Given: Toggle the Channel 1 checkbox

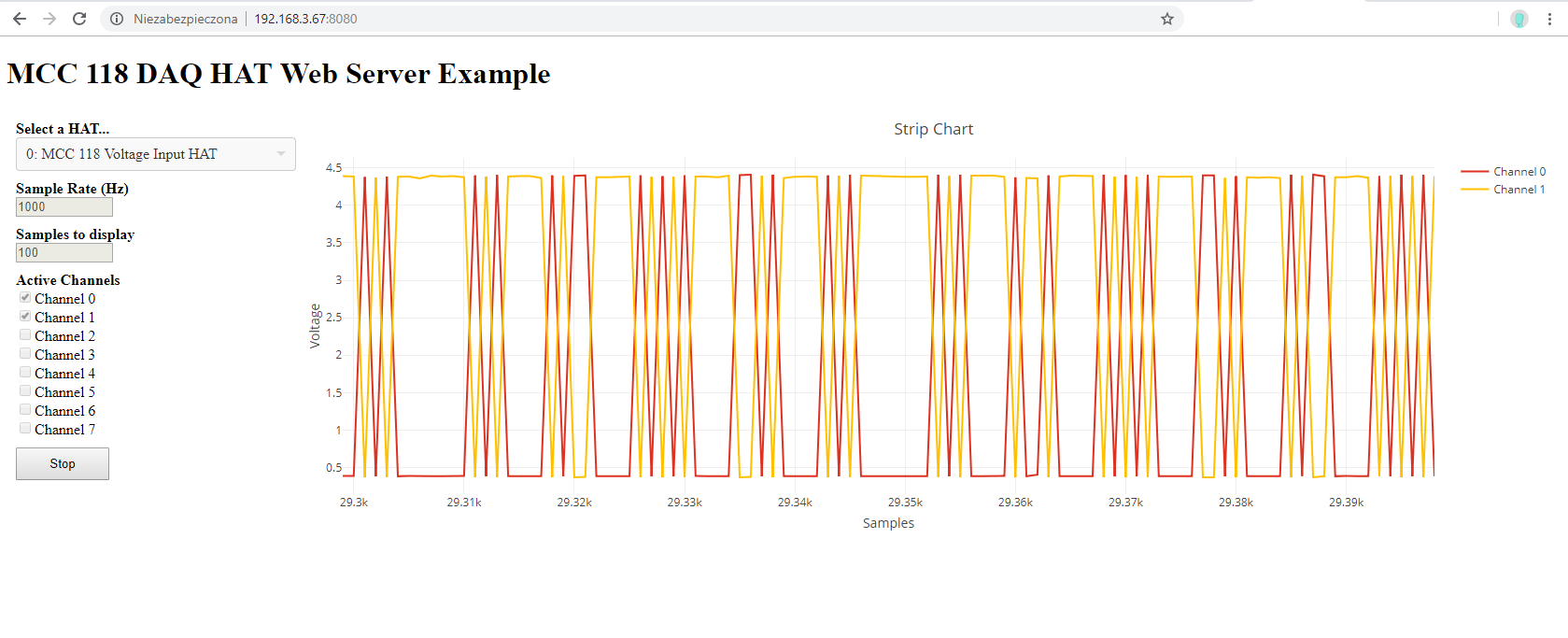Looking at the screenshot, I should point(25,317).
